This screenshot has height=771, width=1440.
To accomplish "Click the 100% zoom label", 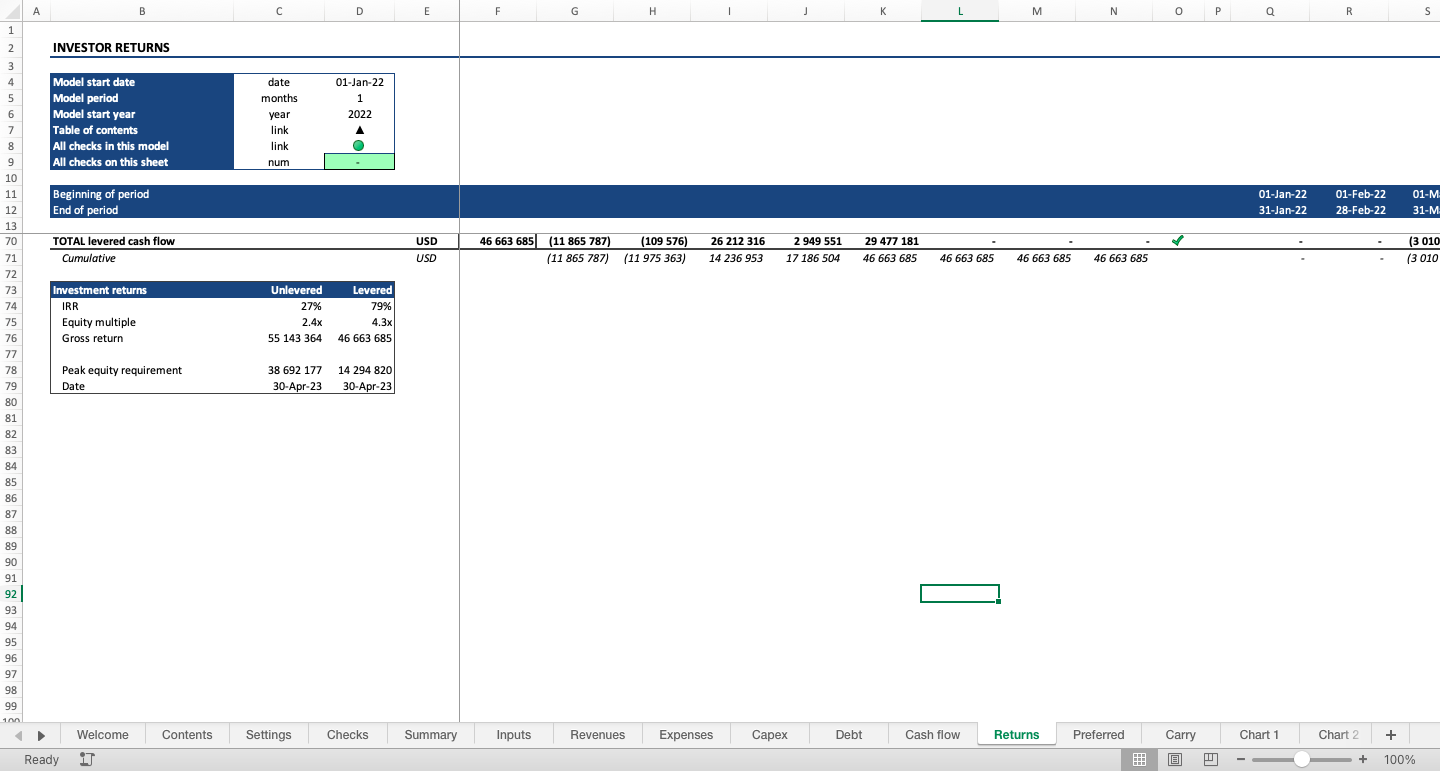I will [1398, 759].
